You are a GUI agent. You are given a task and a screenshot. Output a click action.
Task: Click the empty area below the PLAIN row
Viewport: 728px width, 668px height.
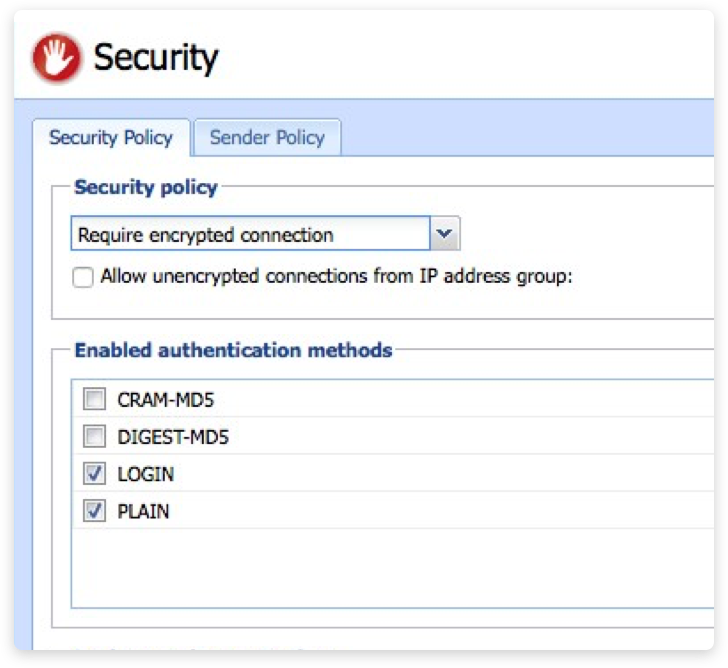[390, 567]
